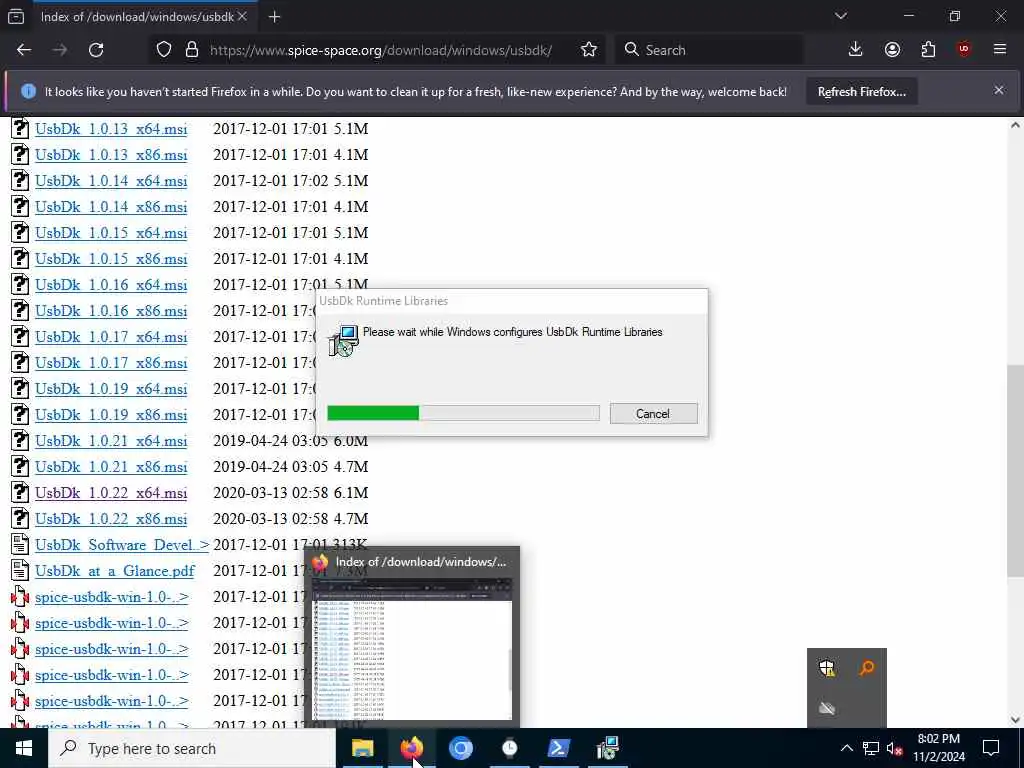Open the extensions puzzle icon
Screen dimensions: 1024x768
(x=928, y=50)
